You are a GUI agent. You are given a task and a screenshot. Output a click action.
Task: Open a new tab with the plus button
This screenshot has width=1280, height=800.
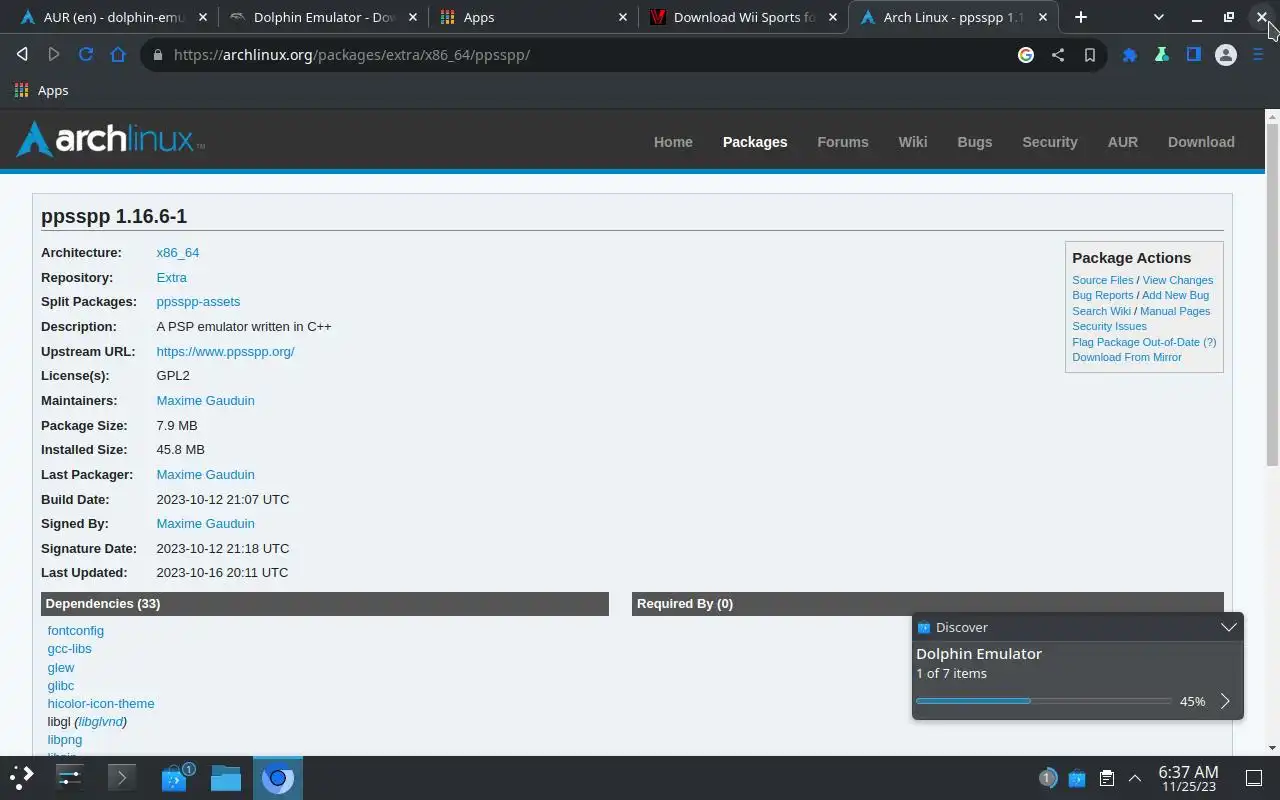1081,17
